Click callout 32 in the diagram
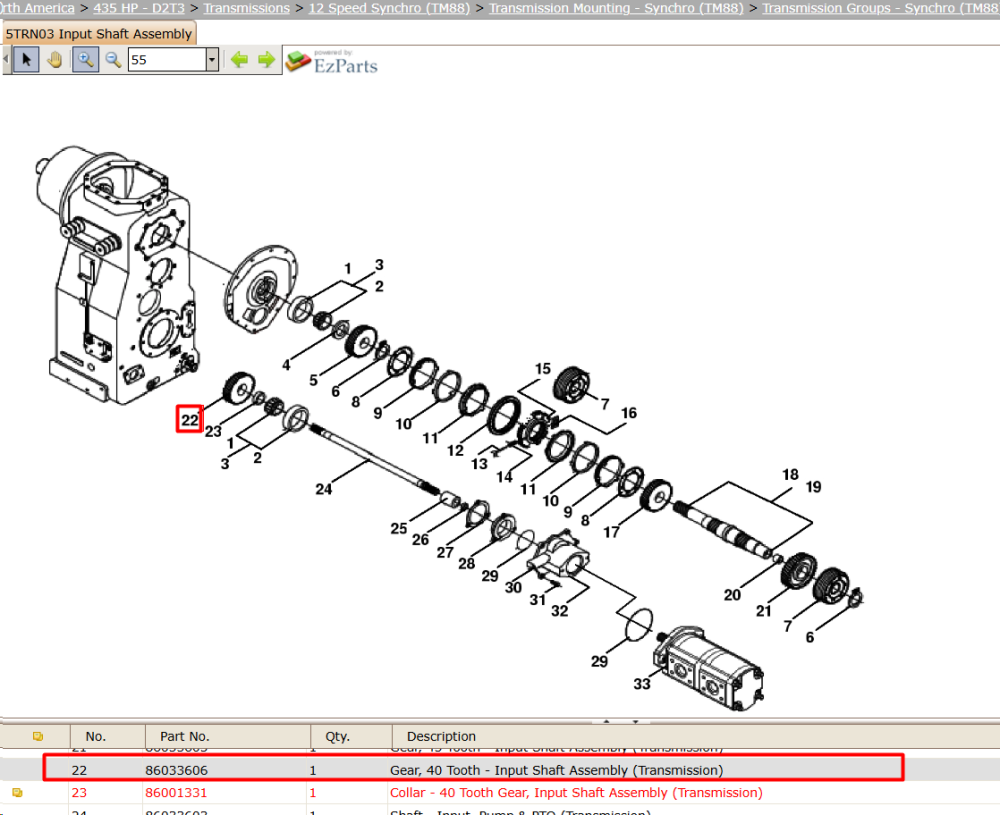Viewport: 1000px width, 815px height. tap(559, 611)
